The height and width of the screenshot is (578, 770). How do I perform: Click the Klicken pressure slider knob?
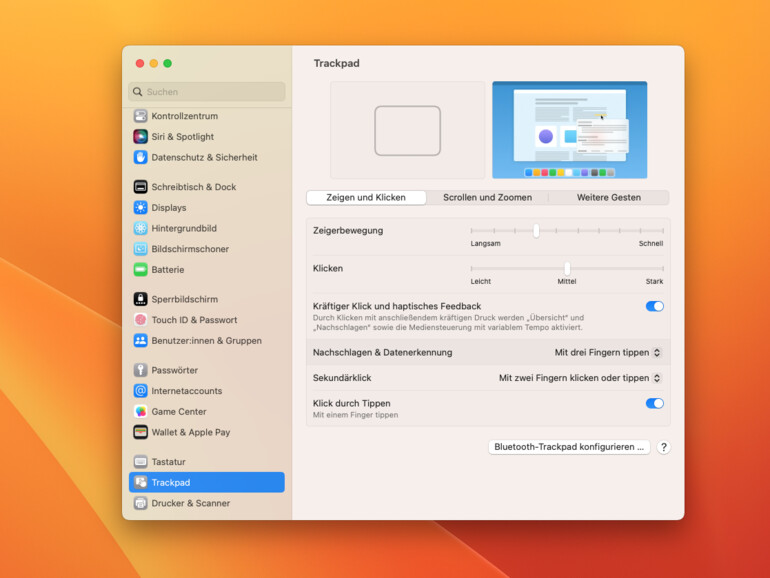point(567,268)
